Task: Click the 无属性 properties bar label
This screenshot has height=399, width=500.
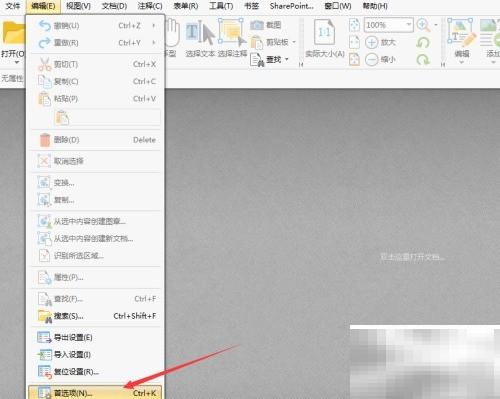Action: pyautogui.click(x=12, y=78)
